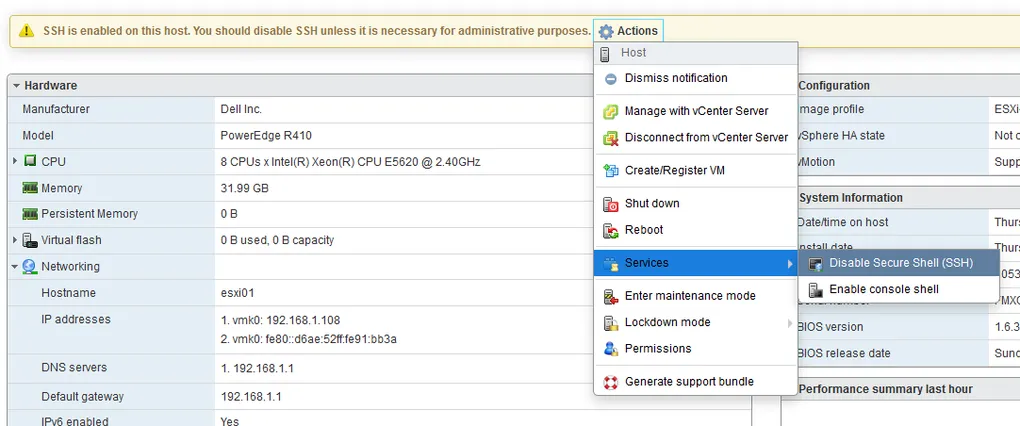Click the BIOS release date label
Viewport: 1020px width, 426px height.
click(844, 353)
